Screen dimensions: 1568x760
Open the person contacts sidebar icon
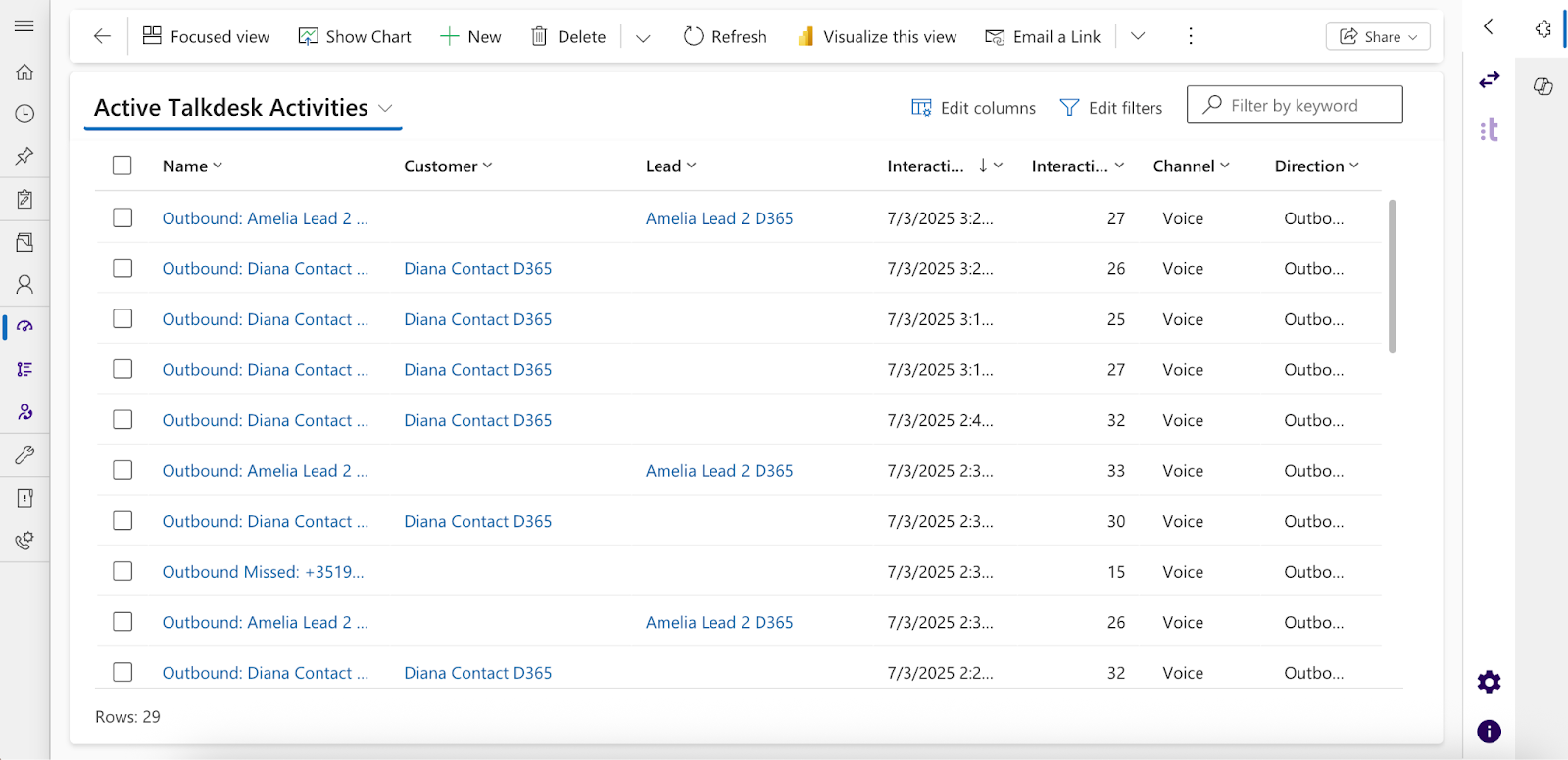[x=24, y=284]
